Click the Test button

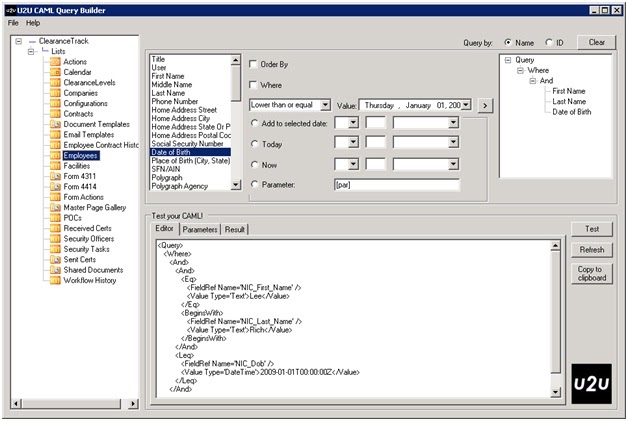click(x=592, y=229)
